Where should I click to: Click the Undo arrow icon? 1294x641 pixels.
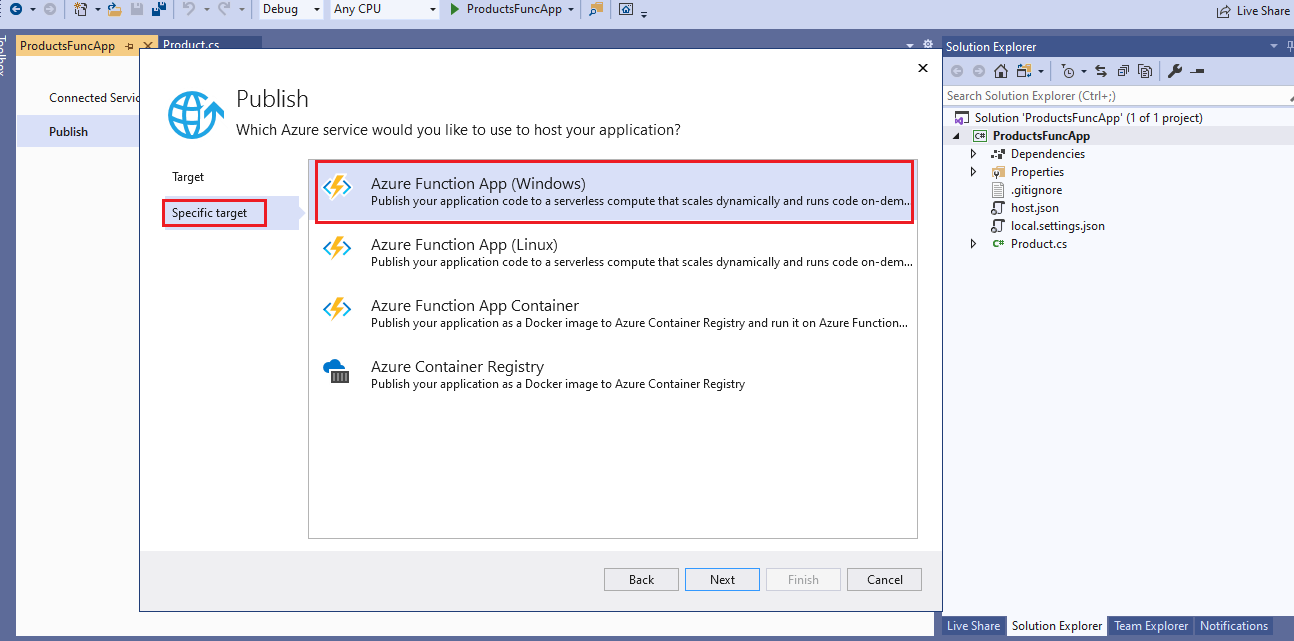pos(189,10)
